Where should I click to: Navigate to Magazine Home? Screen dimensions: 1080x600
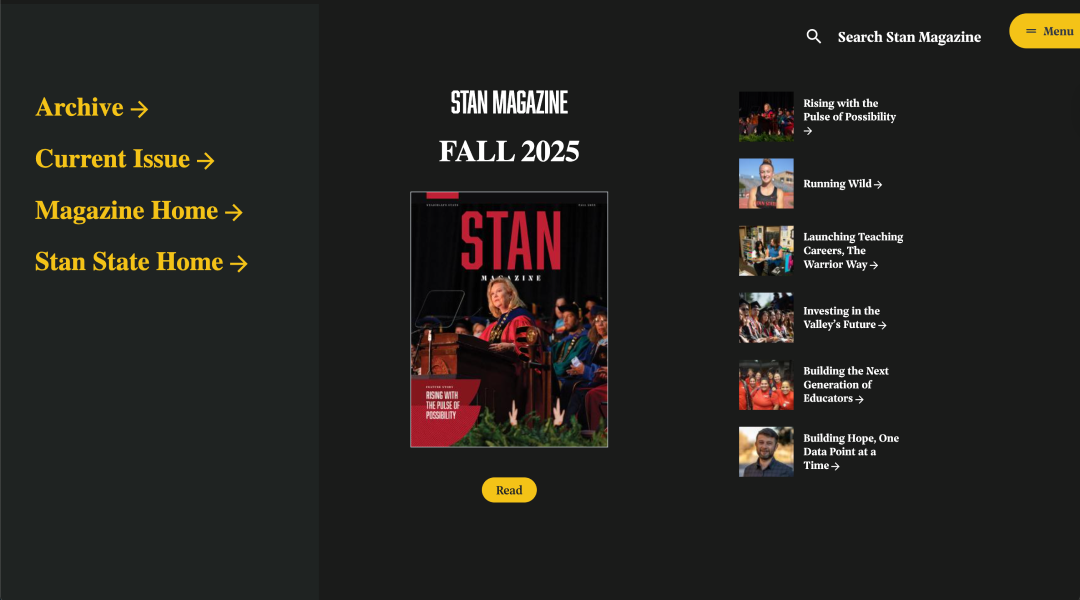tap(139, 211)
